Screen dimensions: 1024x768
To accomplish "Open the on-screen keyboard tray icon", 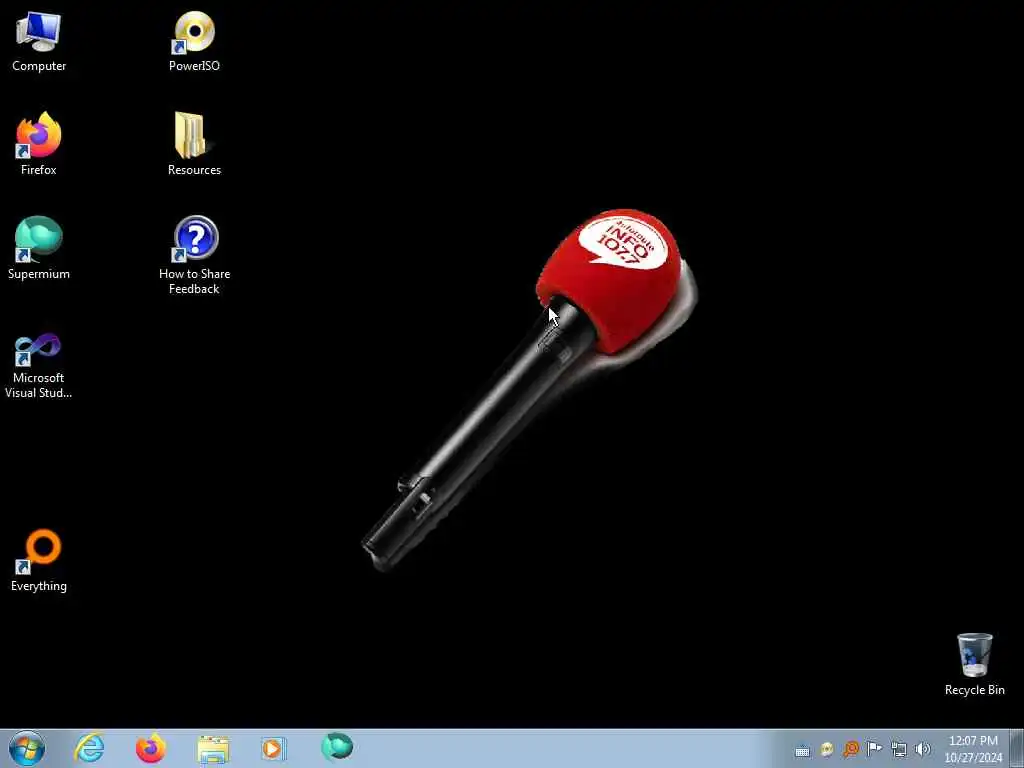I will pos(803,750).
